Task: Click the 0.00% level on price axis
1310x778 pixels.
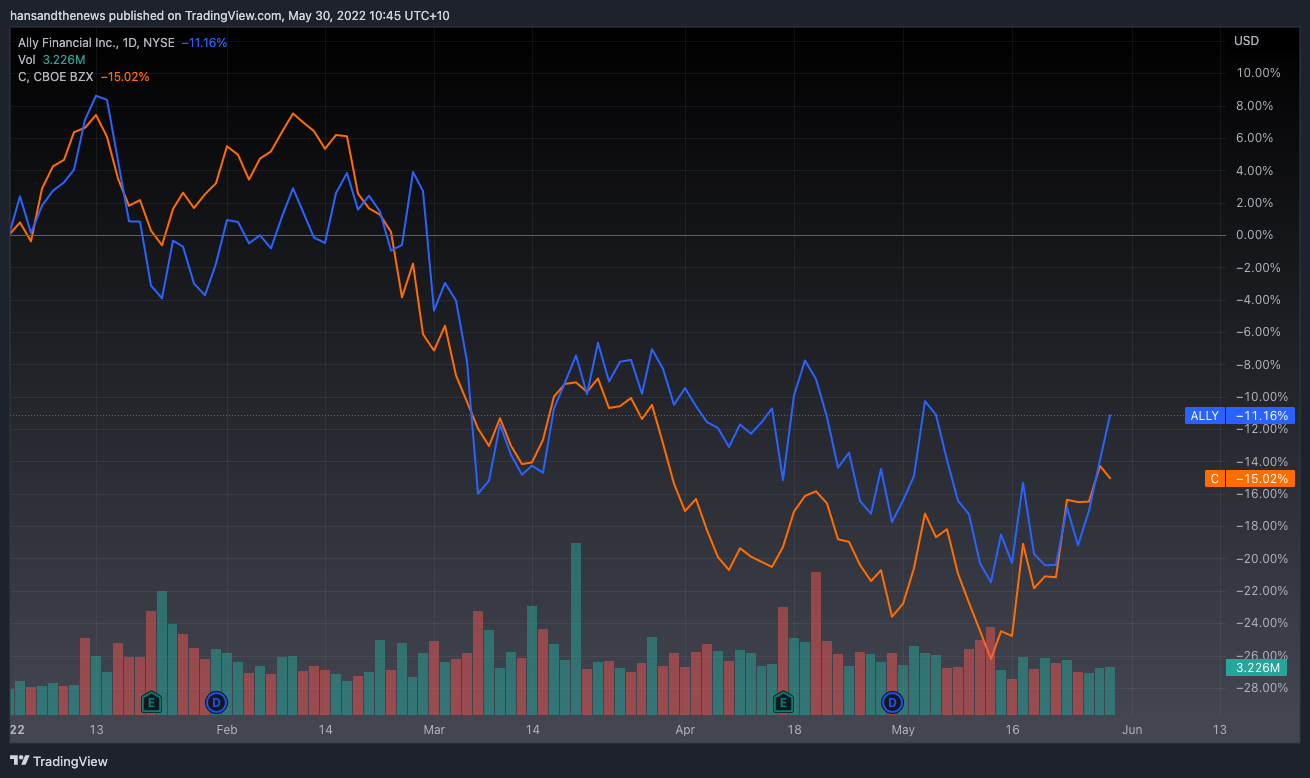Action: [1258, 235]
